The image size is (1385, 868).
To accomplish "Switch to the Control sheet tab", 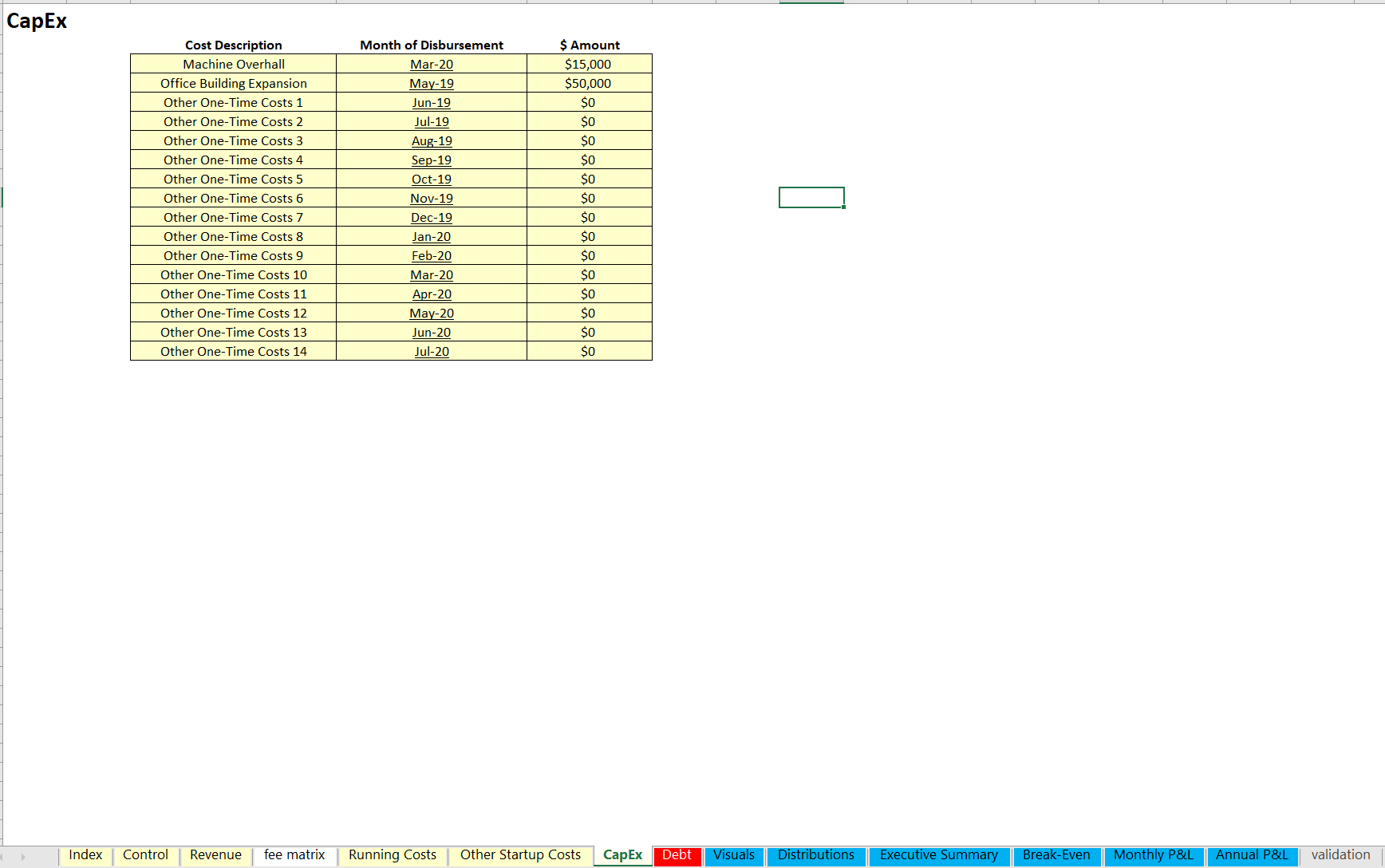I will pos(145,855).
